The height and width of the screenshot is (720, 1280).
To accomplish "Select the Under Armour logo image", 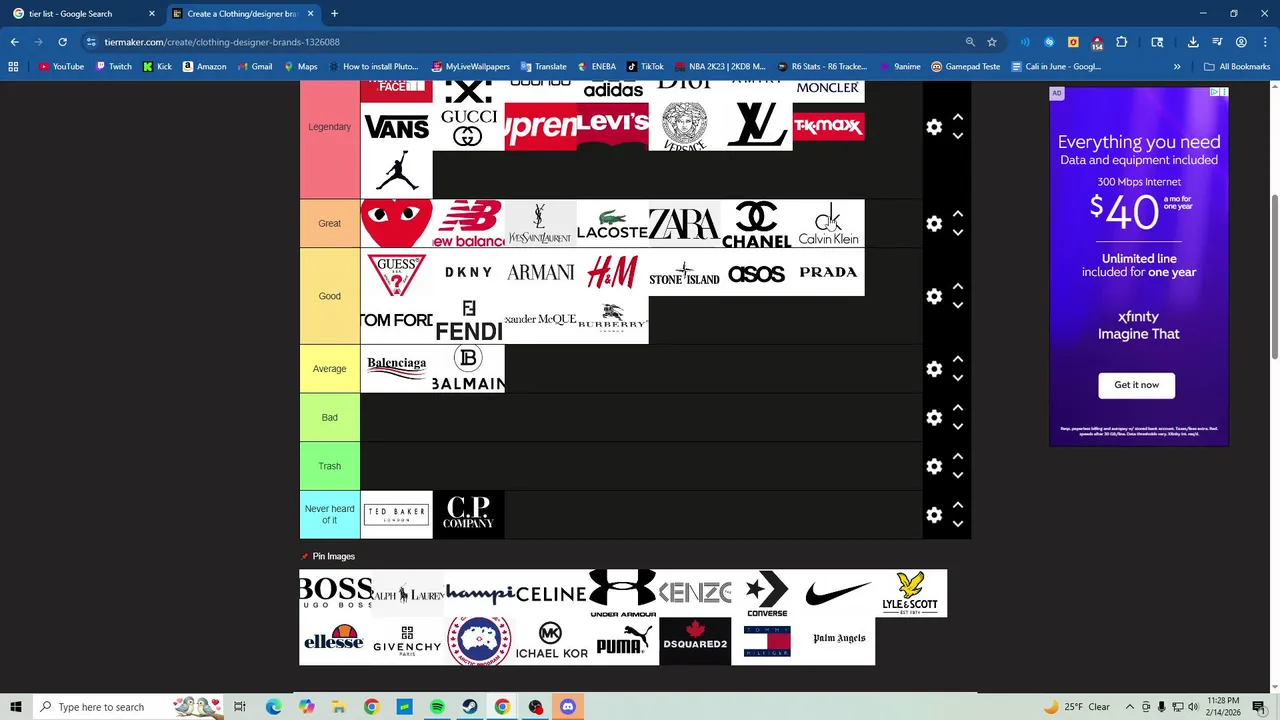I will [x=623, y=594].
